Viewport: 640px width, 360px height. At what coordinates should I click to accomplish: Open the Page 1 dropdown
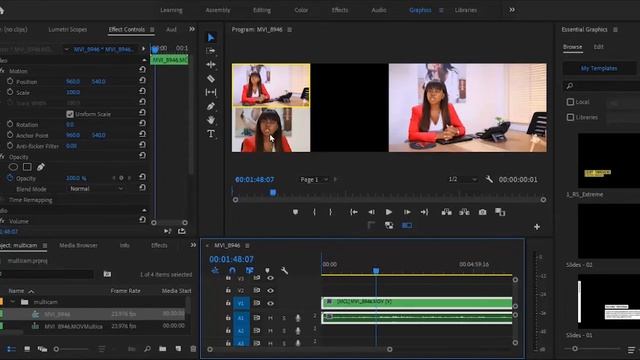[314, 179]
